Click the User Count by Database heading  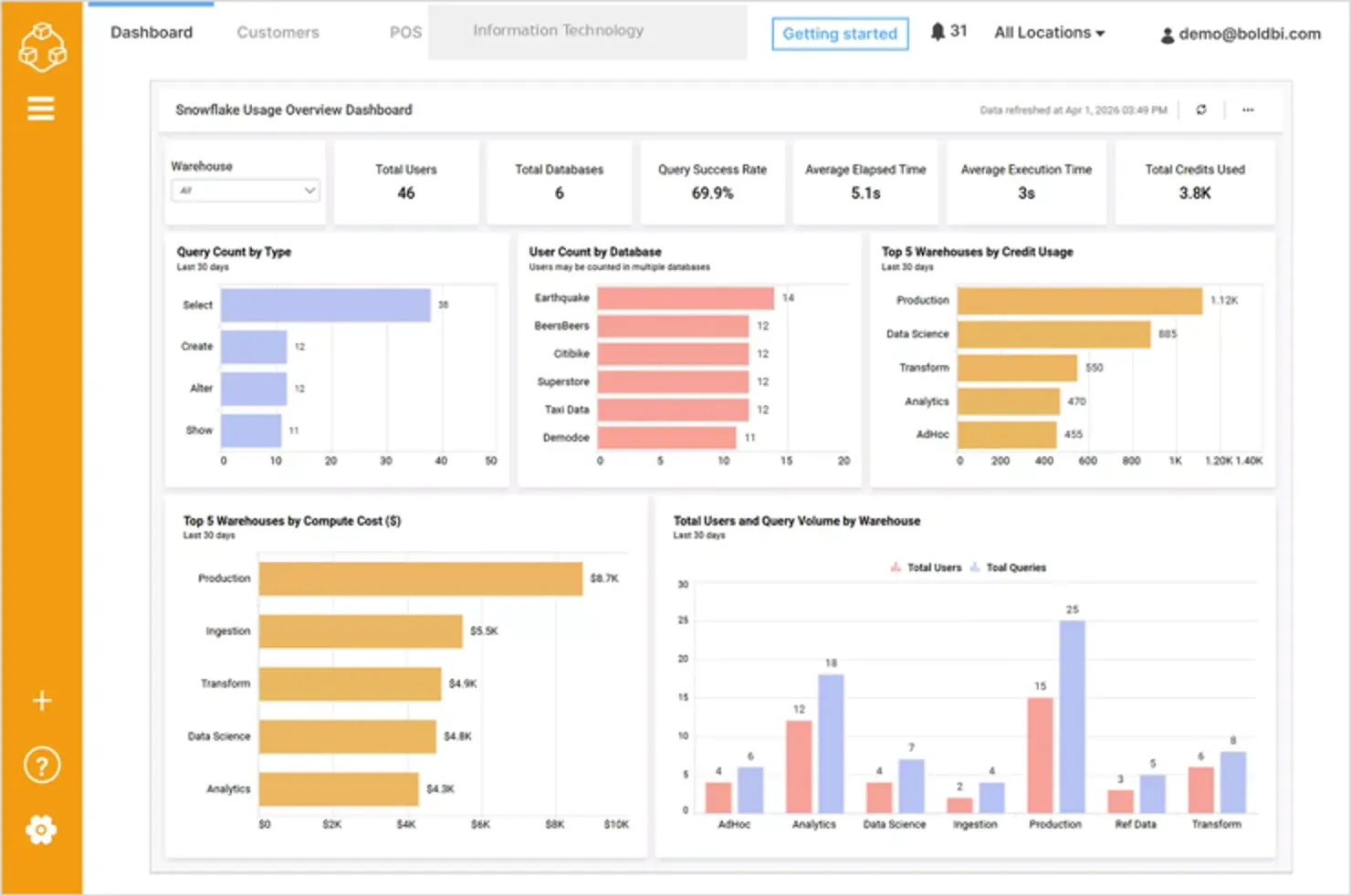pyautogui.click(x=595, y=252)
